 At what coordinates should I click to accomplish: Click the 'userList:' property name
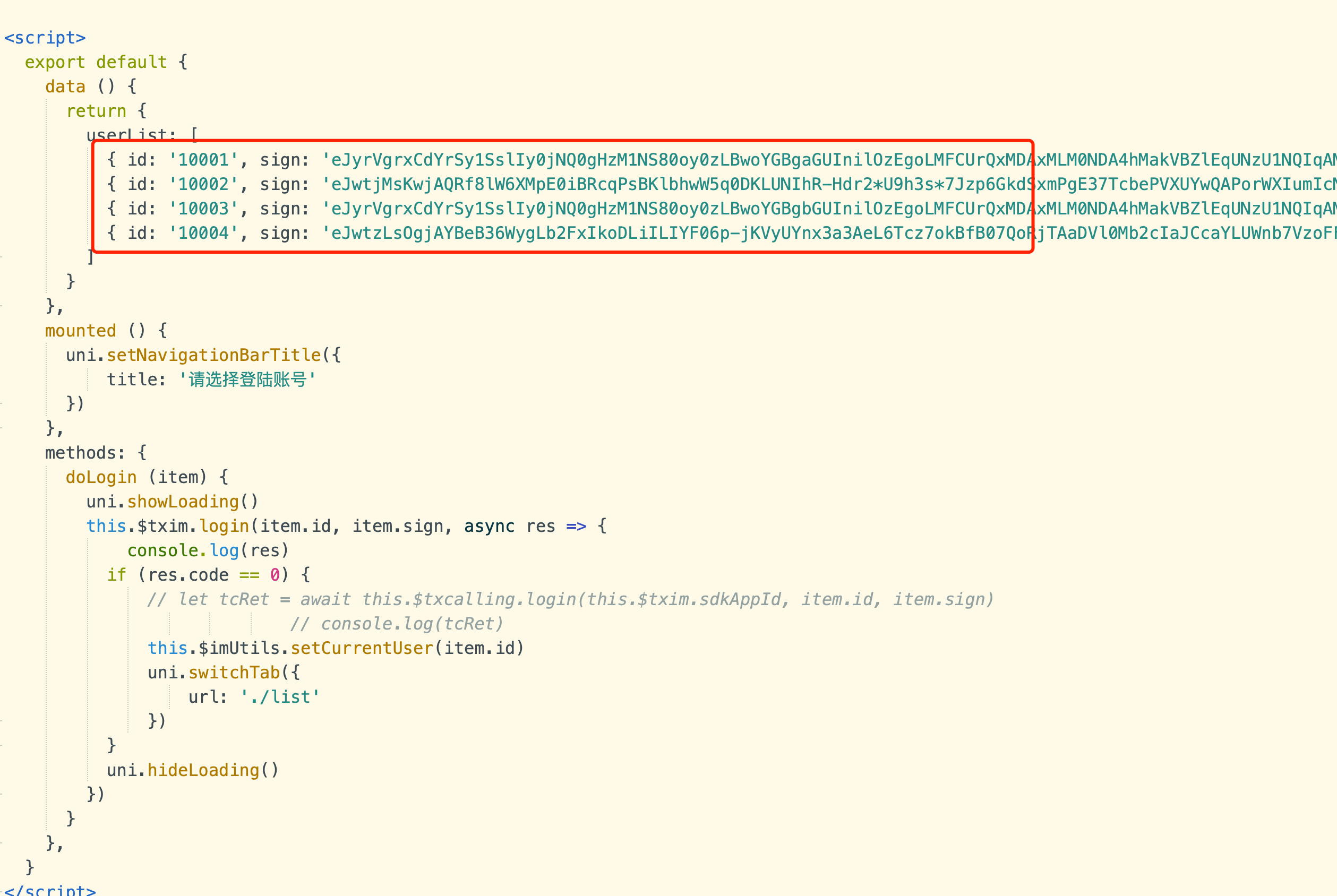pos(132,135)
